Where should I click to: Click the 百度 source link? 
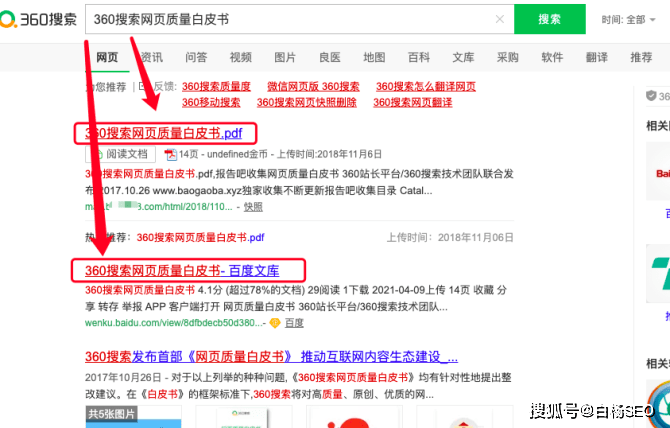click(x=294, y=323)
